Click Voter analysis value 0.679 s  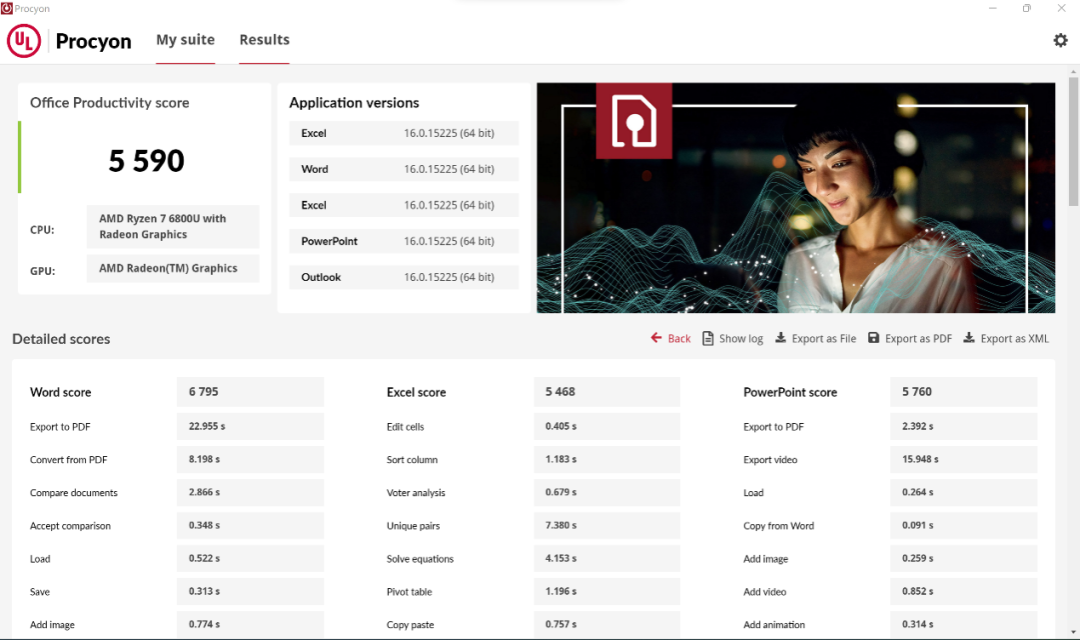point(607,493)
